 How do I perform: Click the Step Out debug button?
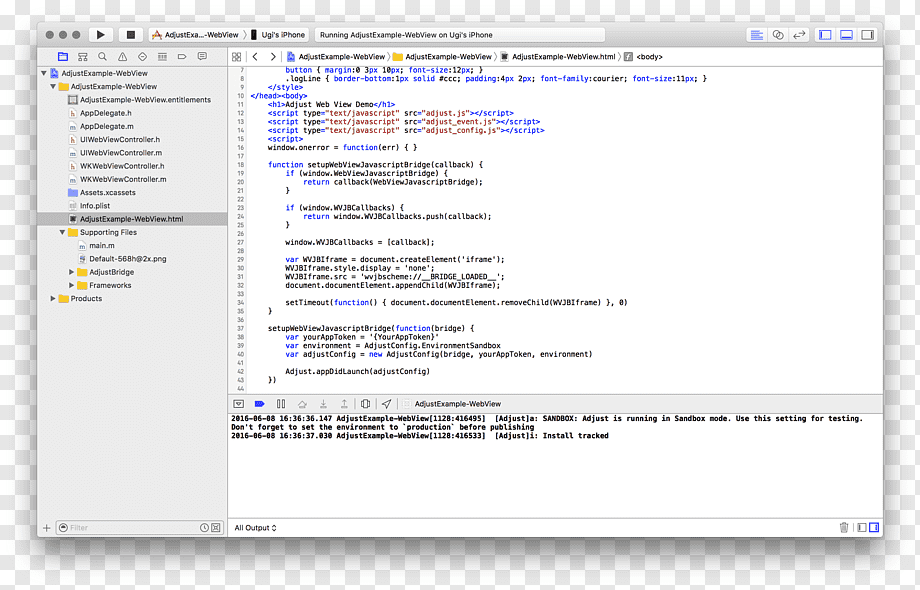click(x=344, y=404)
